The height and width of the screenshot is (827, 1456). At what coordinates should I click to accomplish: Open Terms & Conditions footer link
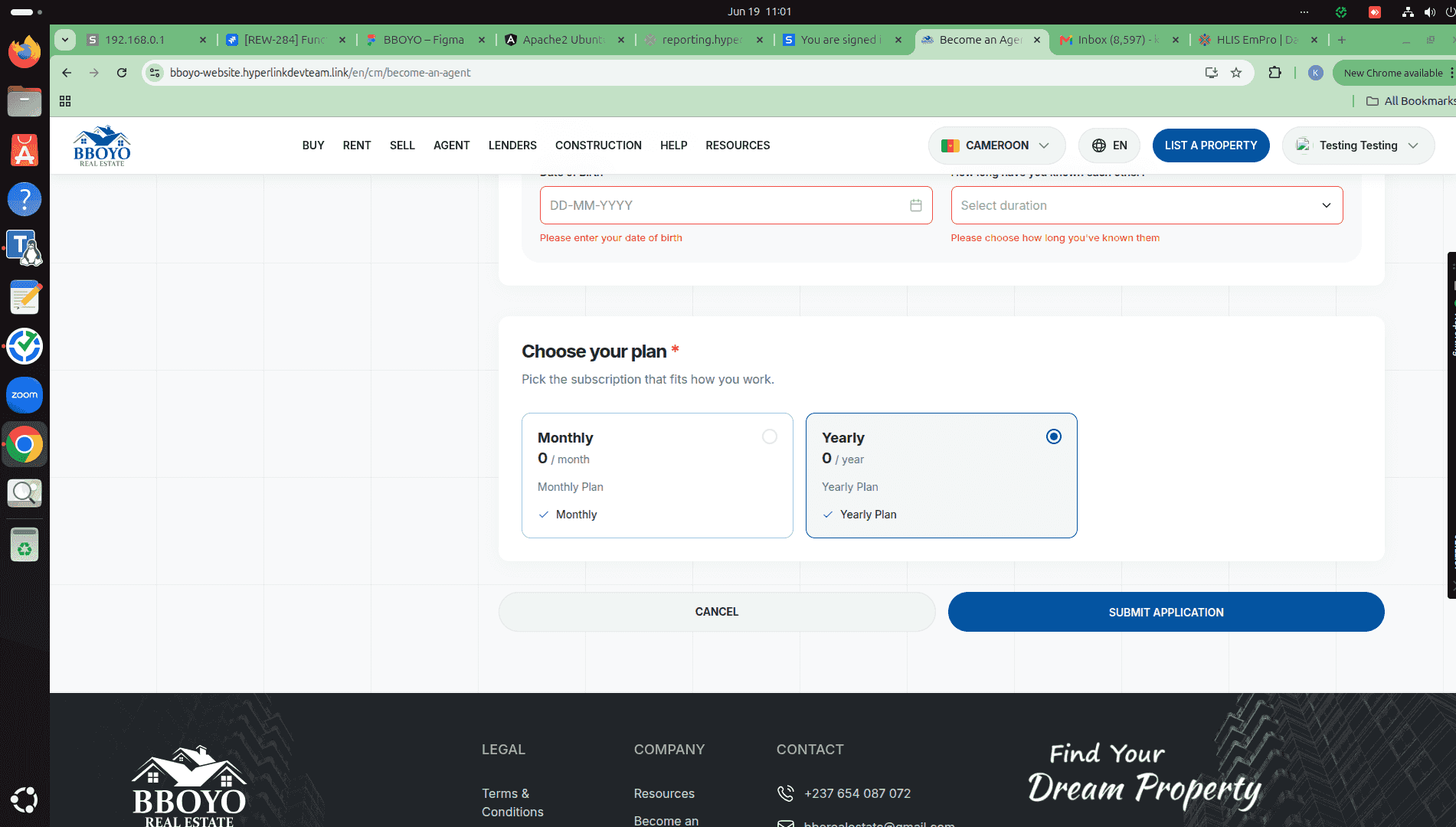tap(512, 802)
